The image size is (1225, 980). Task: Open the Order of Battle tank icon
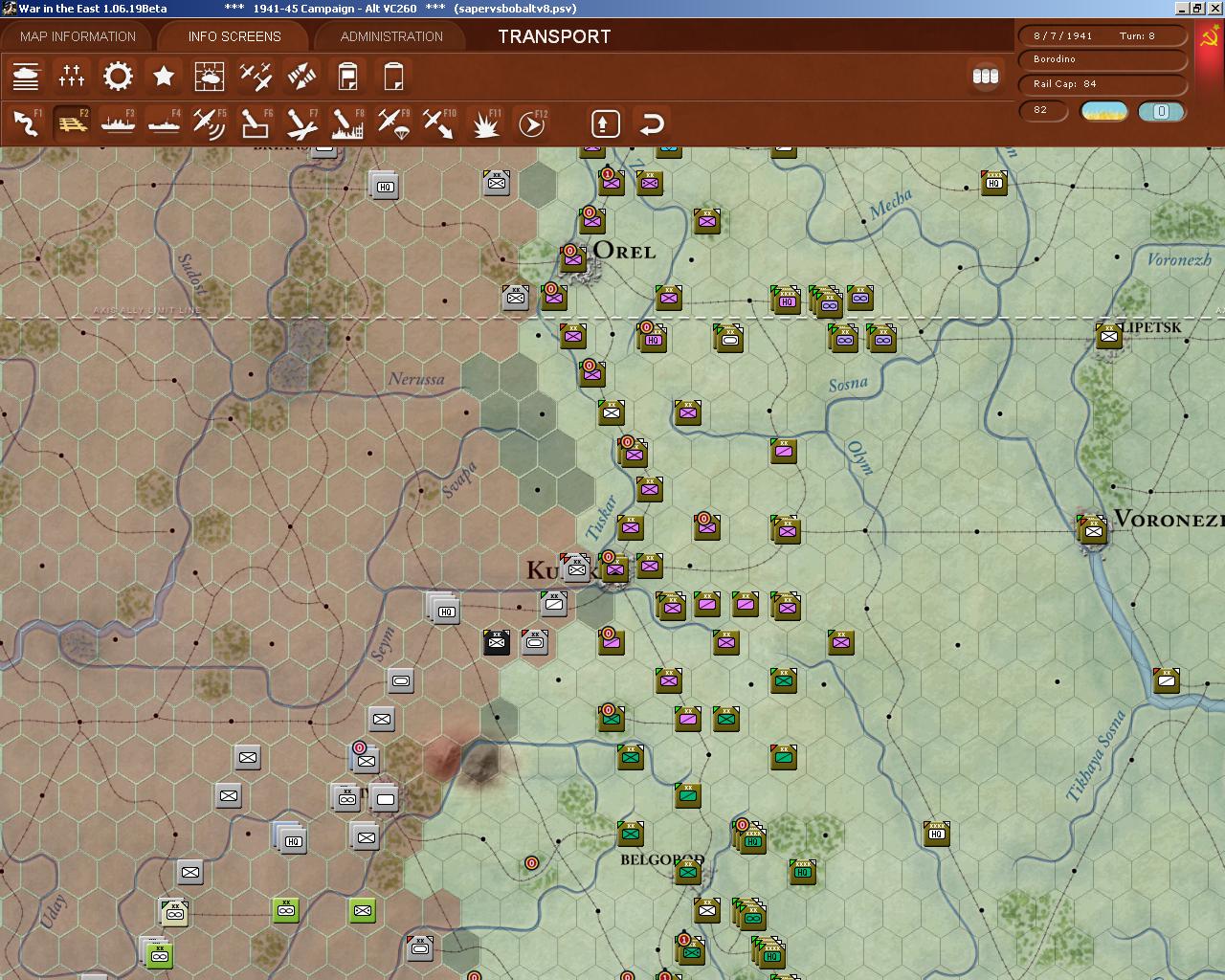pos(26,77)
